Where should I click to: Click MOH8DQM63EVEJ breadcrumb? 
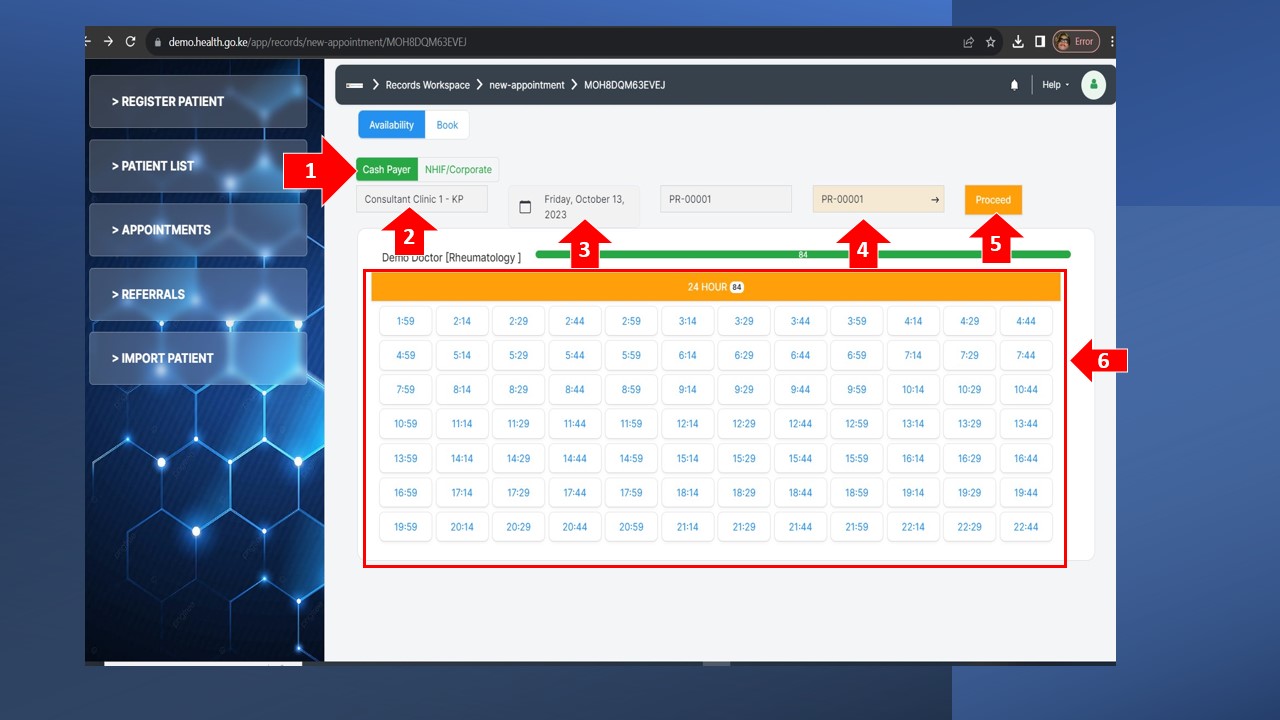coord(625,85)
